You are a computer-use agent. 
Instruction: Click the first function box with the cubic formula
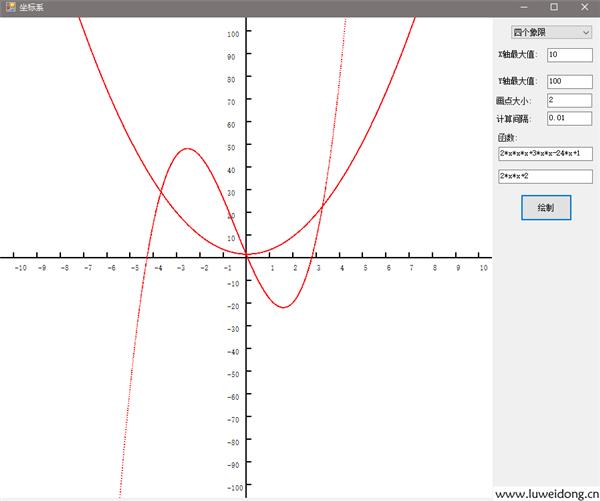pos(545,154)
